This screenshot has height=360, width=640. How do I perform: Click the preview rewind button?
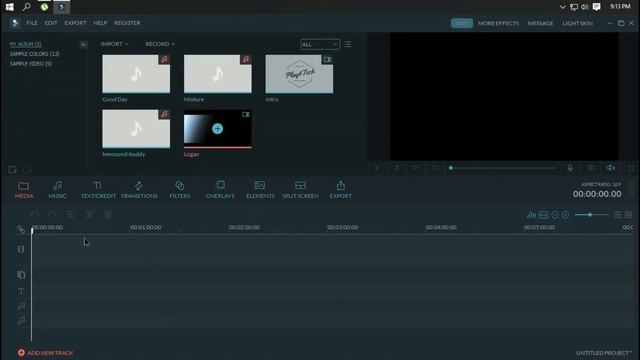(x=378, y=168)
